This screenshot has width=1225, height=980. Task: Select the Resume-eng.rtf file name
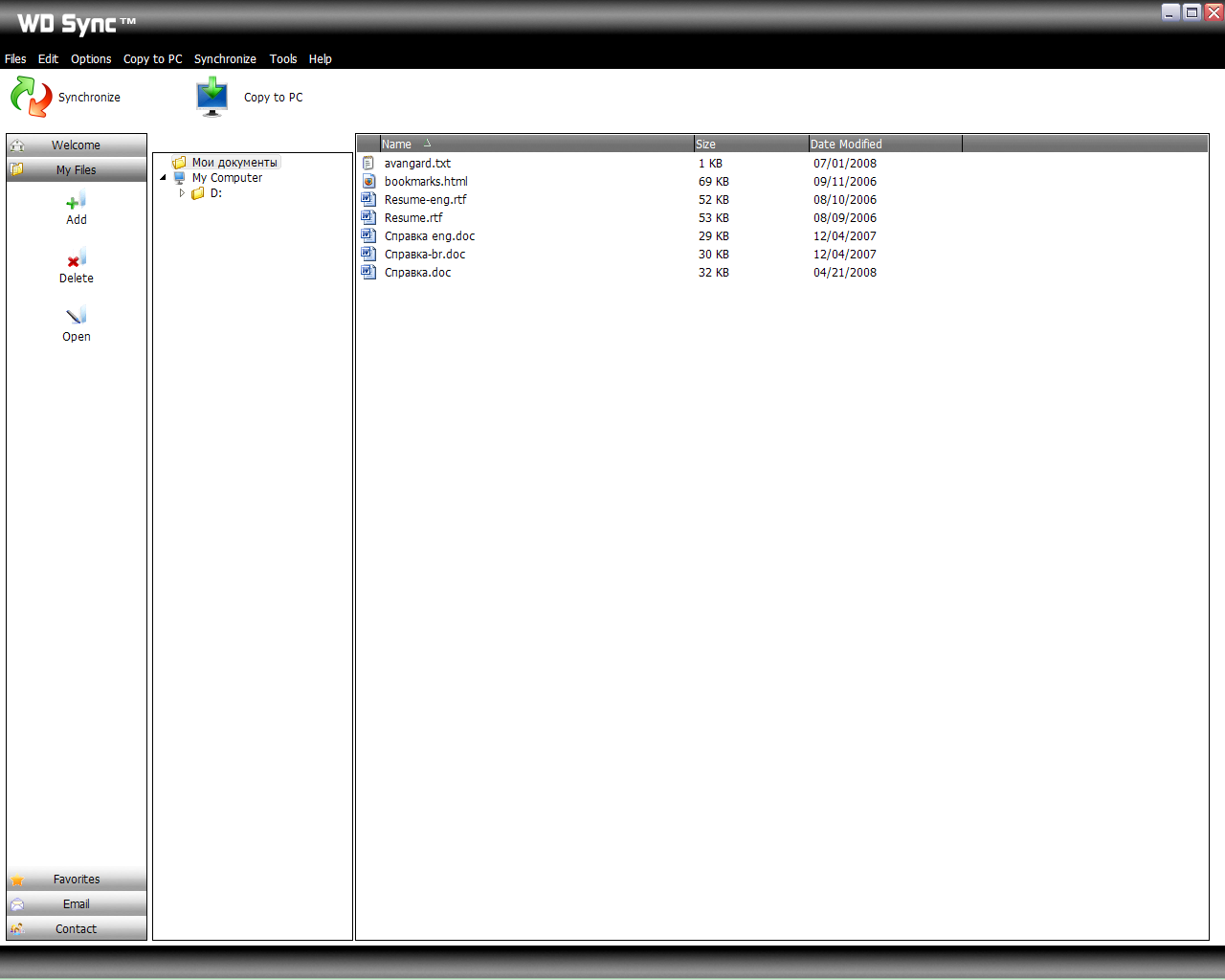425,200
